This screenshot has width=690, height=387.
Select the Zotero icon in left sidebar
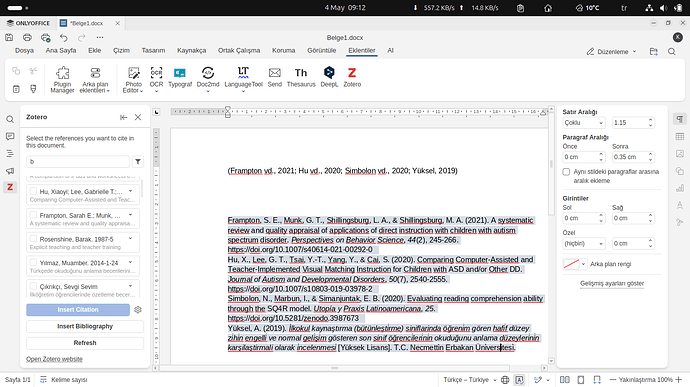(x=10, y=187)
